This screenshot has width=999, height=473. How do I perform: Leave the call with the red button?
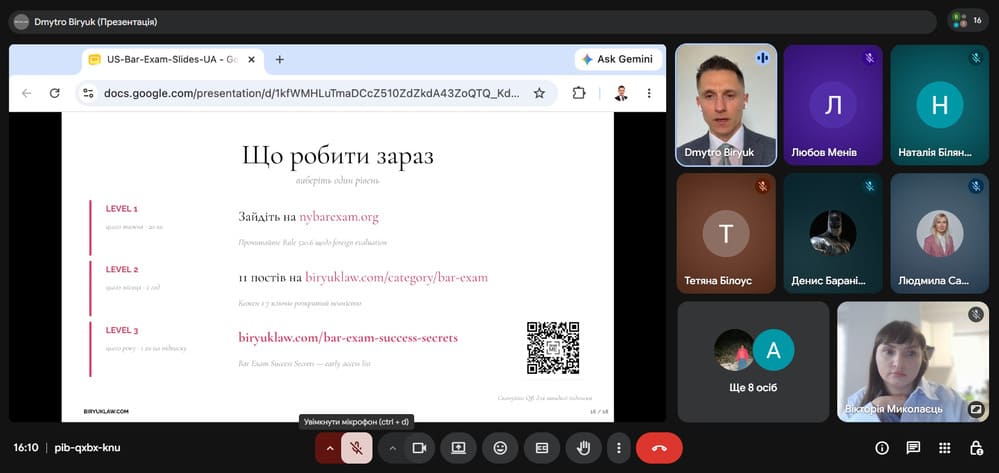659,448
